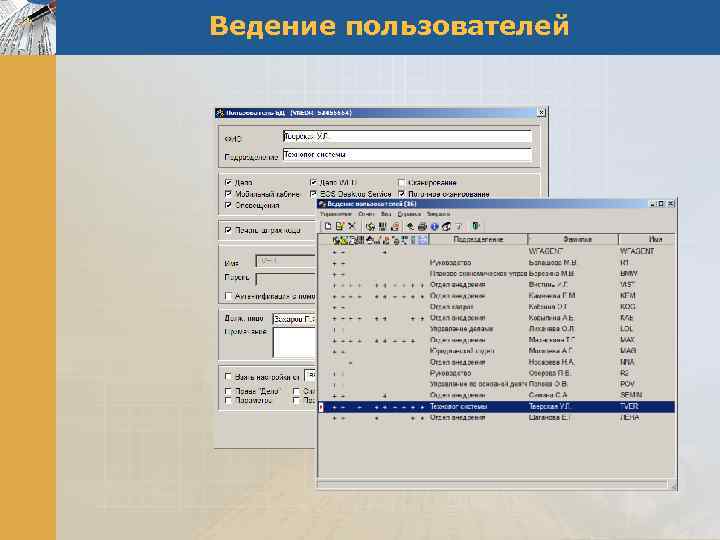This screenshot has width=720, height=540.
Task: Toggle the Печать штрих-кода checkbox
Action: click(228, 230)
